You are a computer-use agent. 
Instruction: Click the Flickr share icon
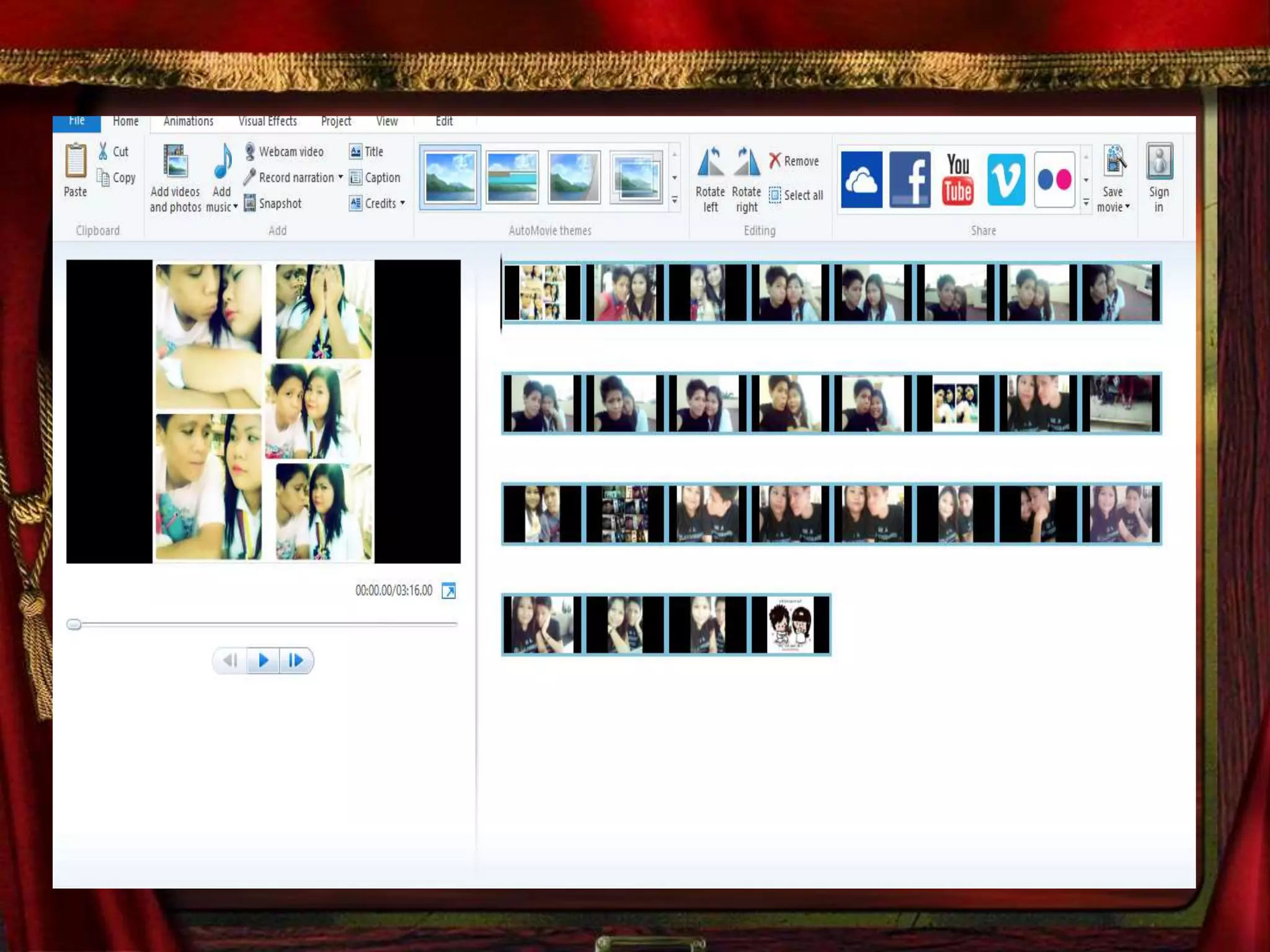[1054, 179]
